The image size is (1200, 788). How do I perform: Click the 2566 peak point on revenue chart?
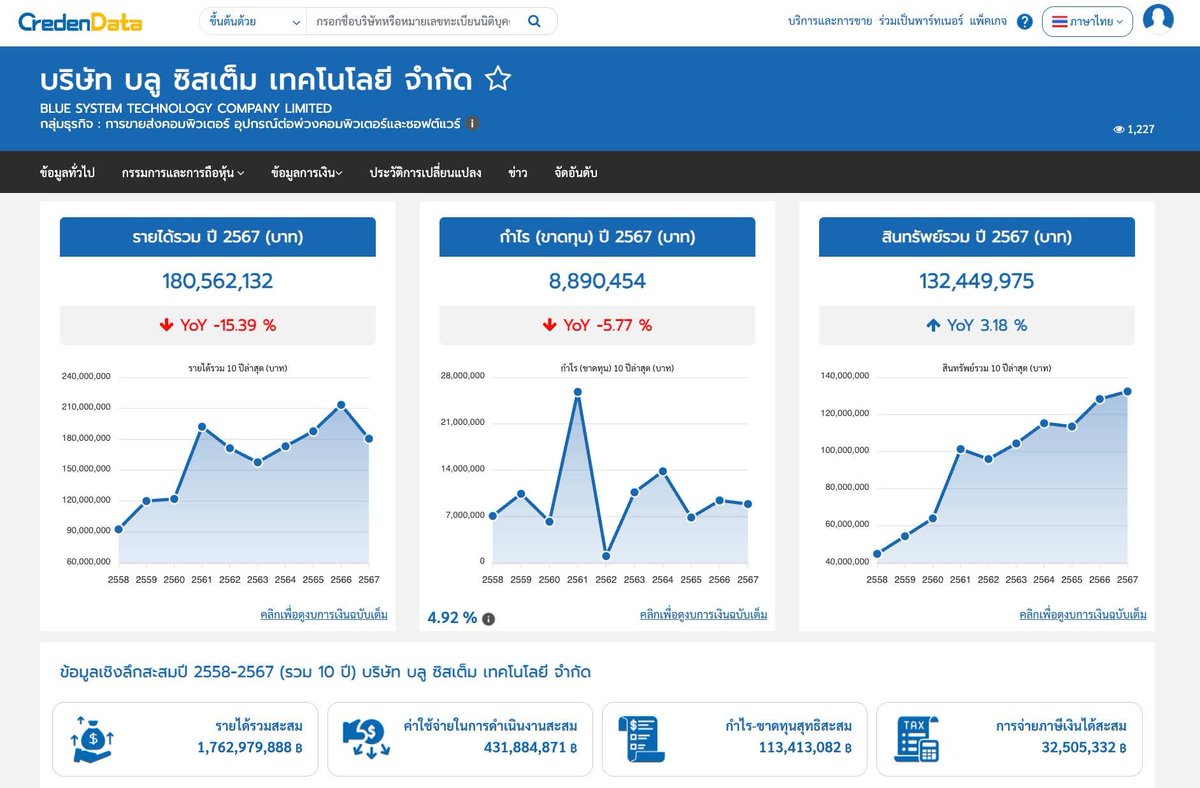tap(341, 405)
